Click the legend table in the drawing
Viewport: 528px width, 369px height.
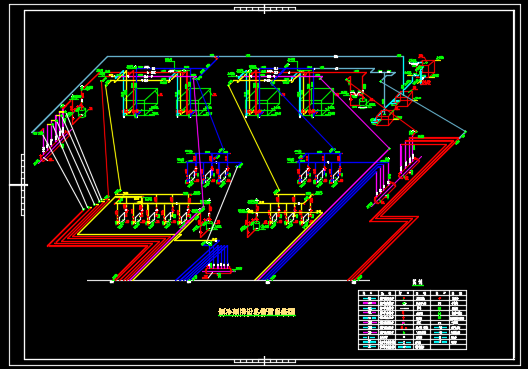tap(412, 320)
